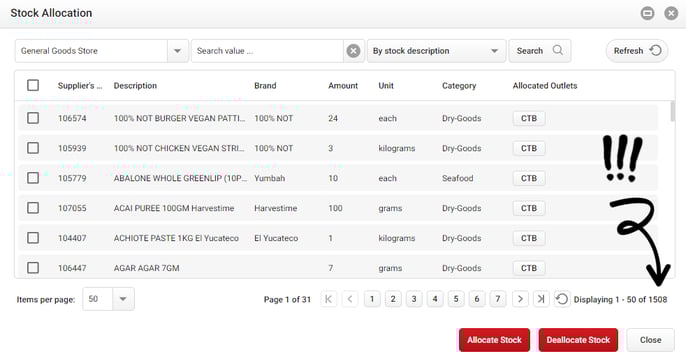Focus the Search value input field

point(268,51)
